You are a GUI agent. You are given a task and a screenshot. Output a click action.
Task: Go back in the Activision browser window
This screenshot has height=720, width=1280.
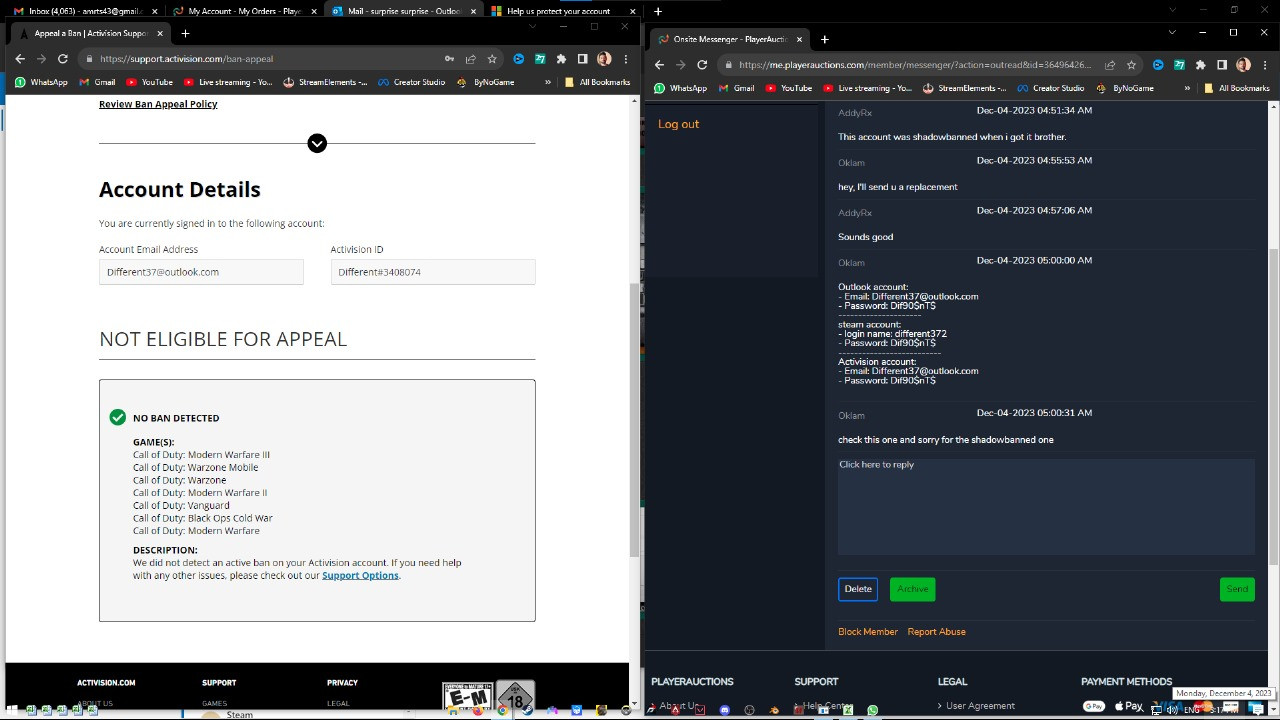[19, 59]
